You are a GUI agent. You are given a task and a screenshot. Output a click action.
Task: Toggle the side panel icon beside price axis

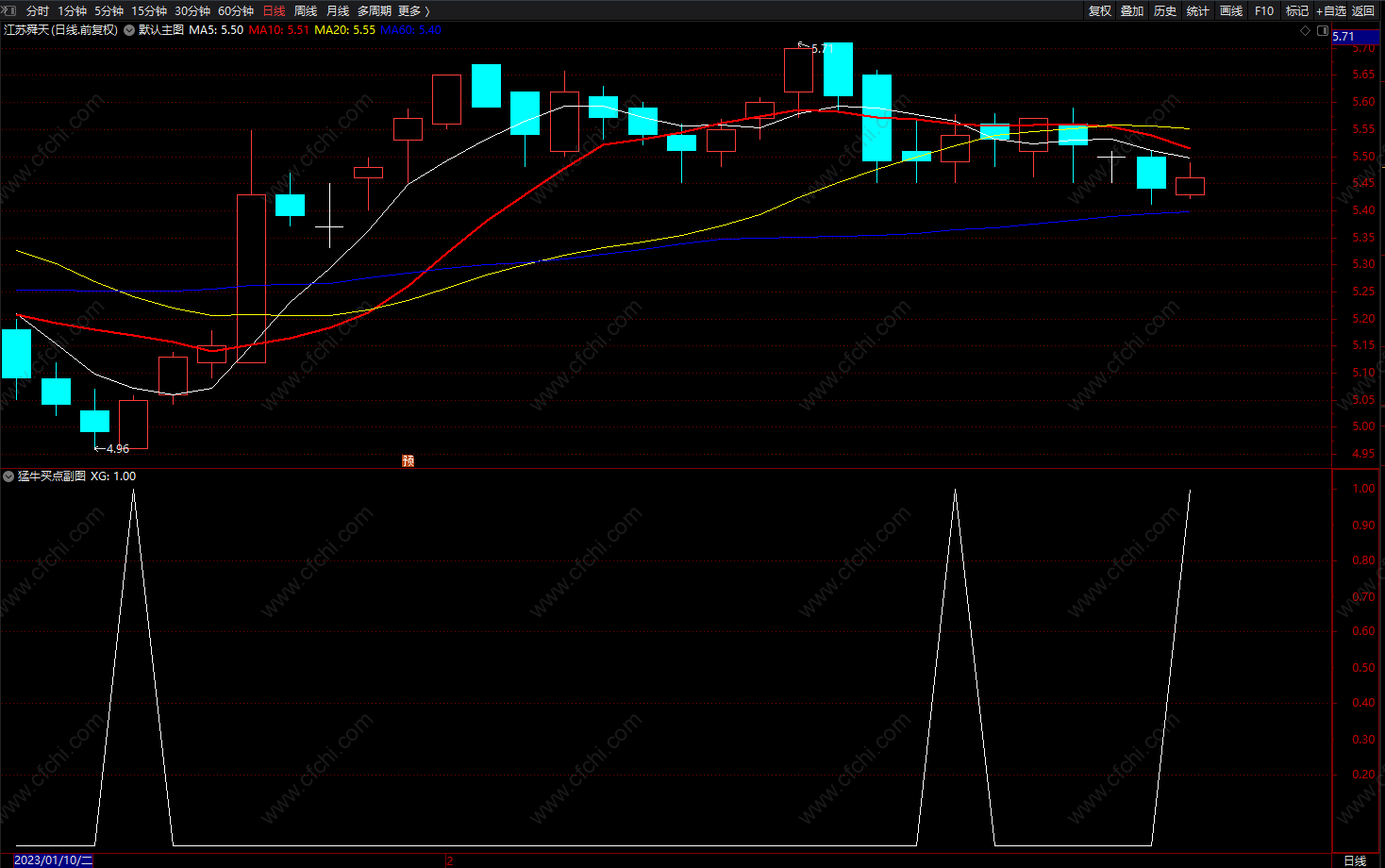pyautogui.click(x=1323, y=30)
